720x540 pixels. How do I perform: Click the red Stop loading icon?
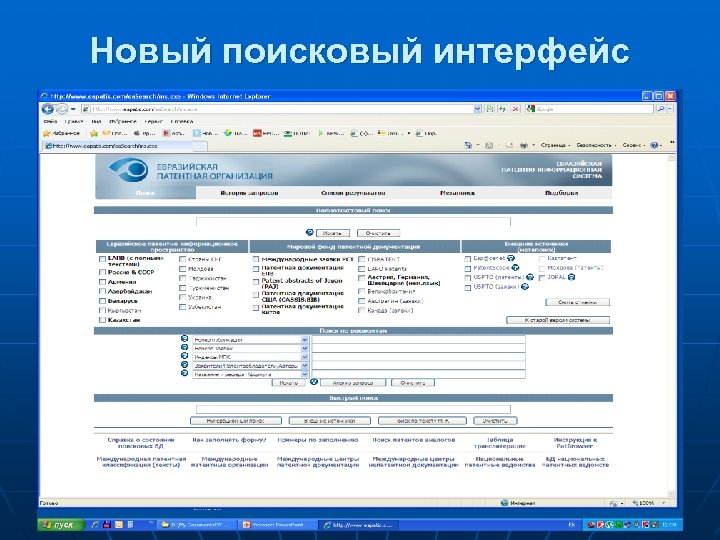(x=516, y=109)
